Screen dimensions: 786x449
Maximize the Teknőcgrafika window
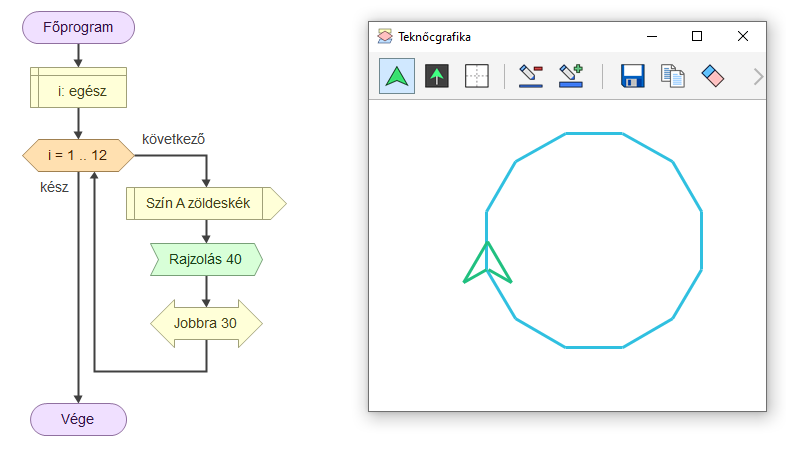tap(697, 36)
